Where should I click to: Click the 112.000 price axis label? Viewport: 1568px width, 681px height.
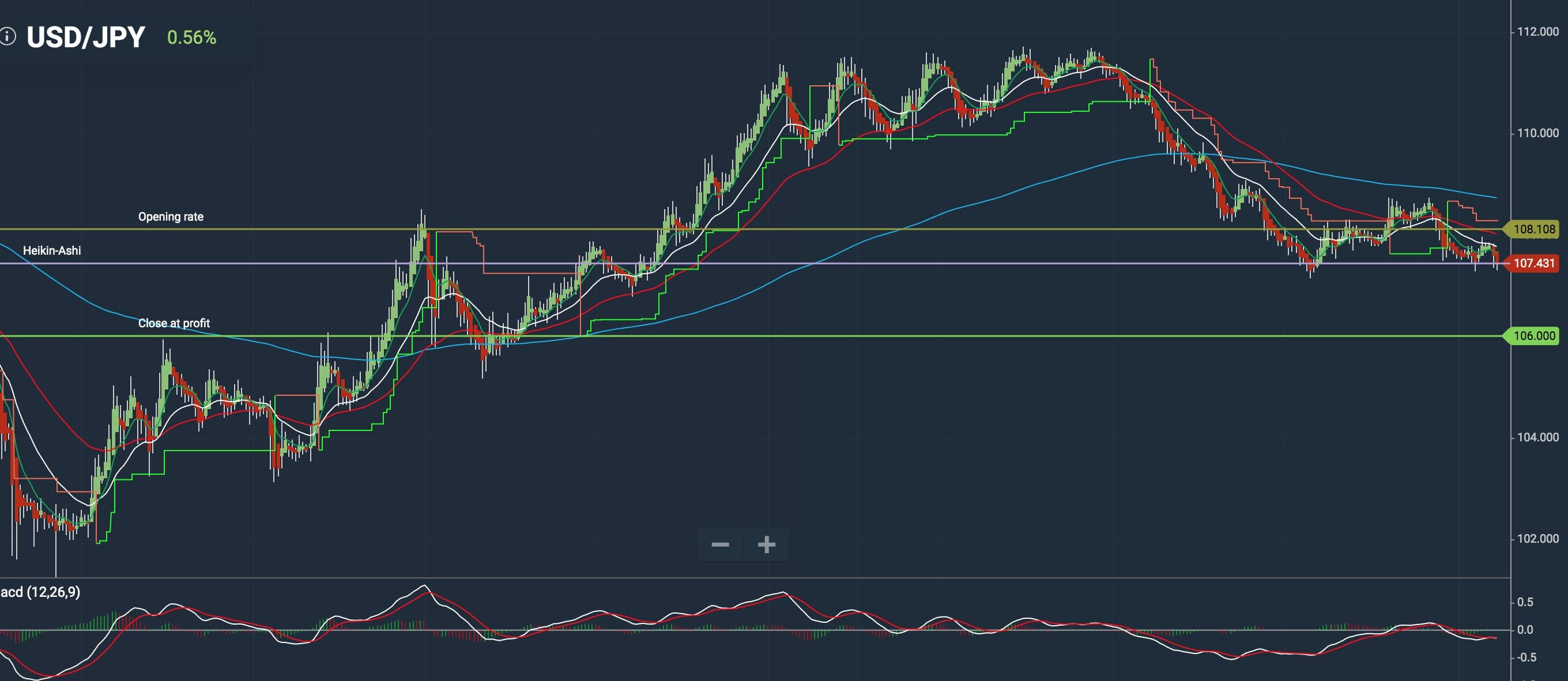click(1538, 32)
